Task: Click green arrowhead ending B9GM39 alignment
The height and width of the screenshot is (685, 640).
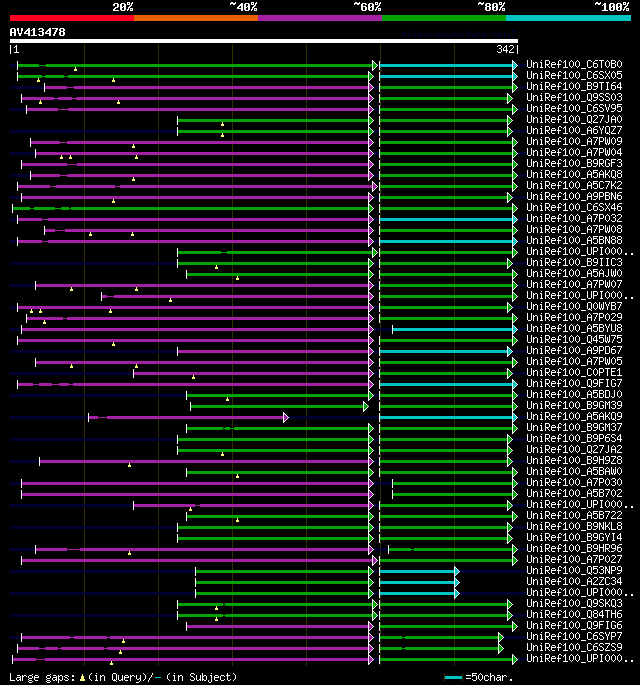Action: click(x=367, y=406)
